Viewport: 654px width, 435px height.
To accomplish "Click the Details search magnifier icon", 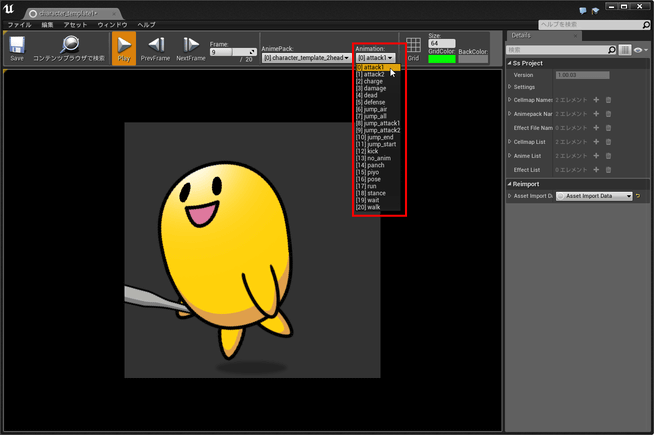I will 612,50.
